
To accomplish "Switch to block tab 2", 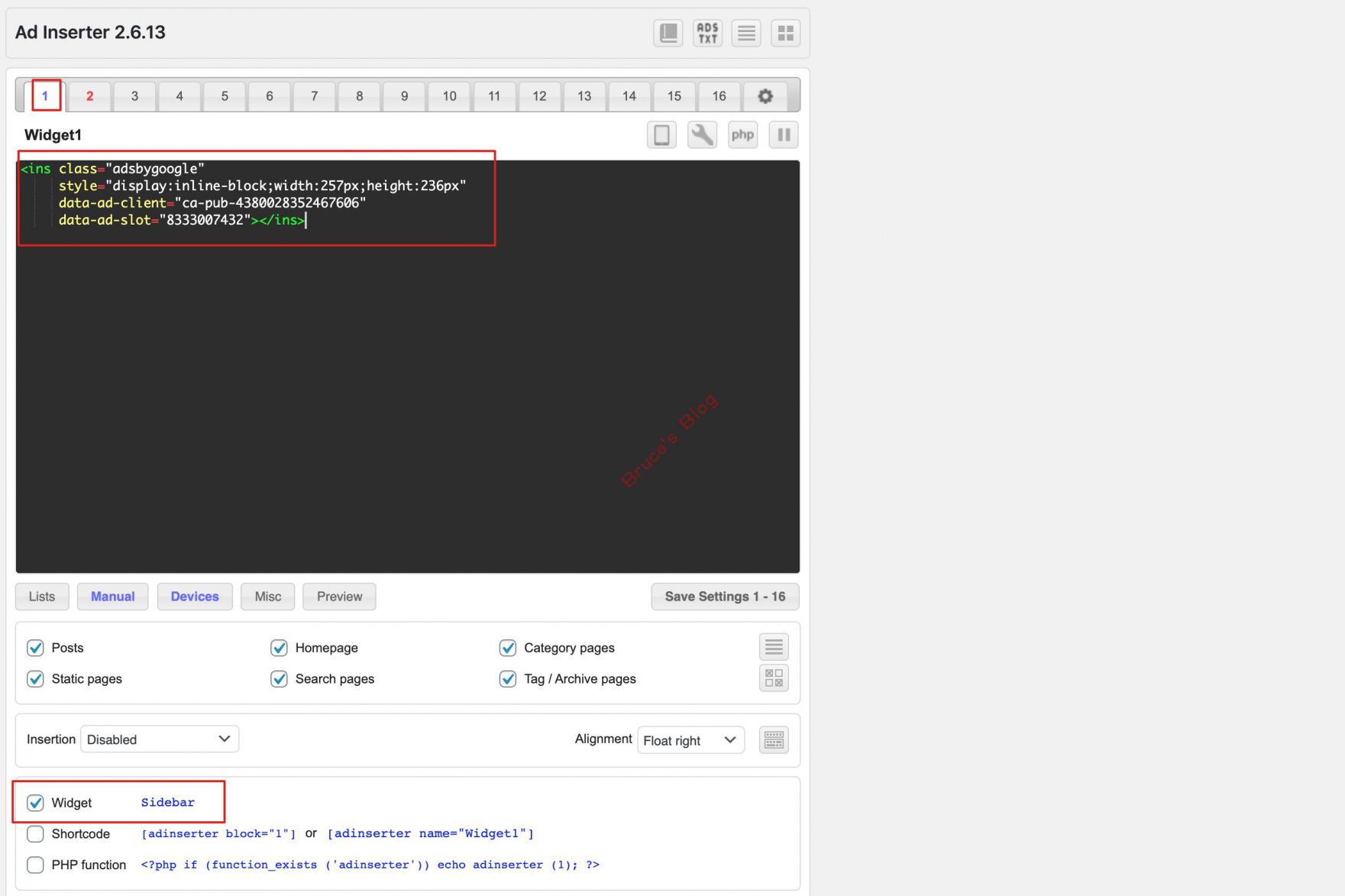I will coord(89,96).
